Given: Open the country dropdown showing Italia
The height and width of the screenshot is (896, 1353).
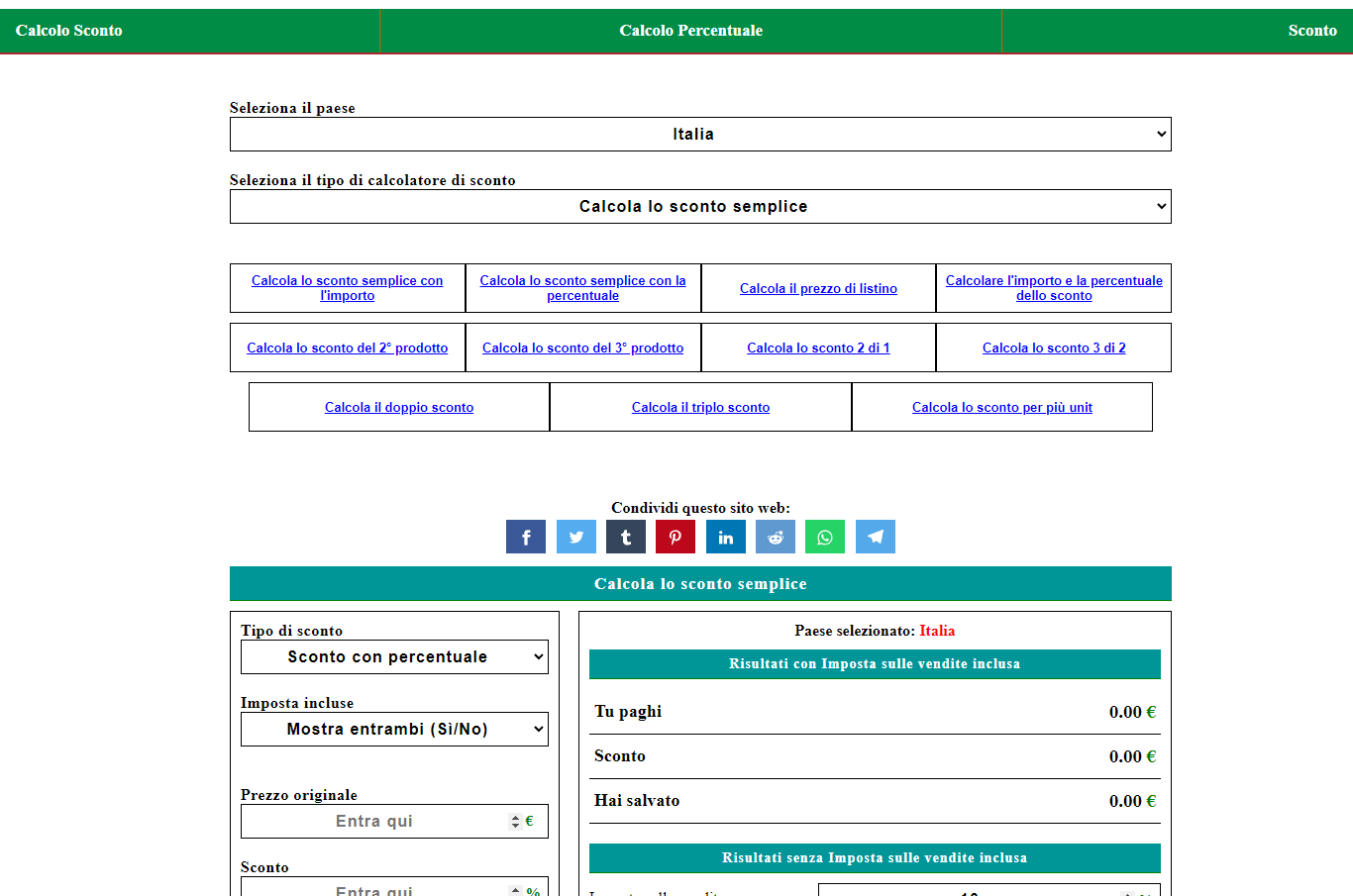Looking at the screenshot, I should [700, 135].
